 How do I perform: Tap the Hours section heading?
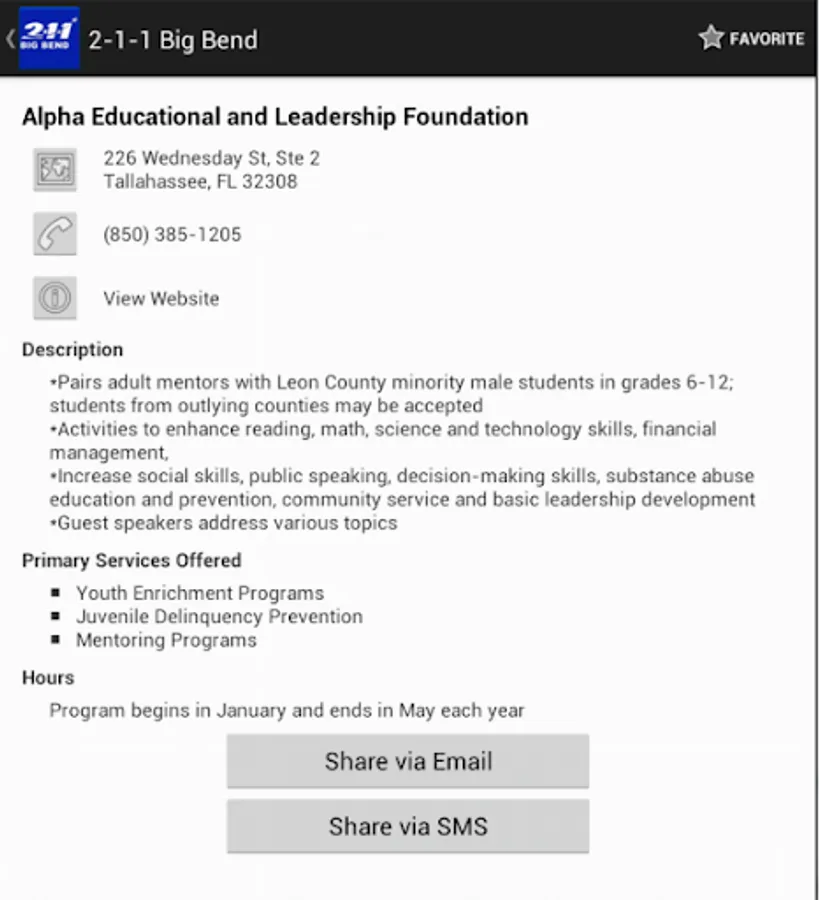[48, 677]
